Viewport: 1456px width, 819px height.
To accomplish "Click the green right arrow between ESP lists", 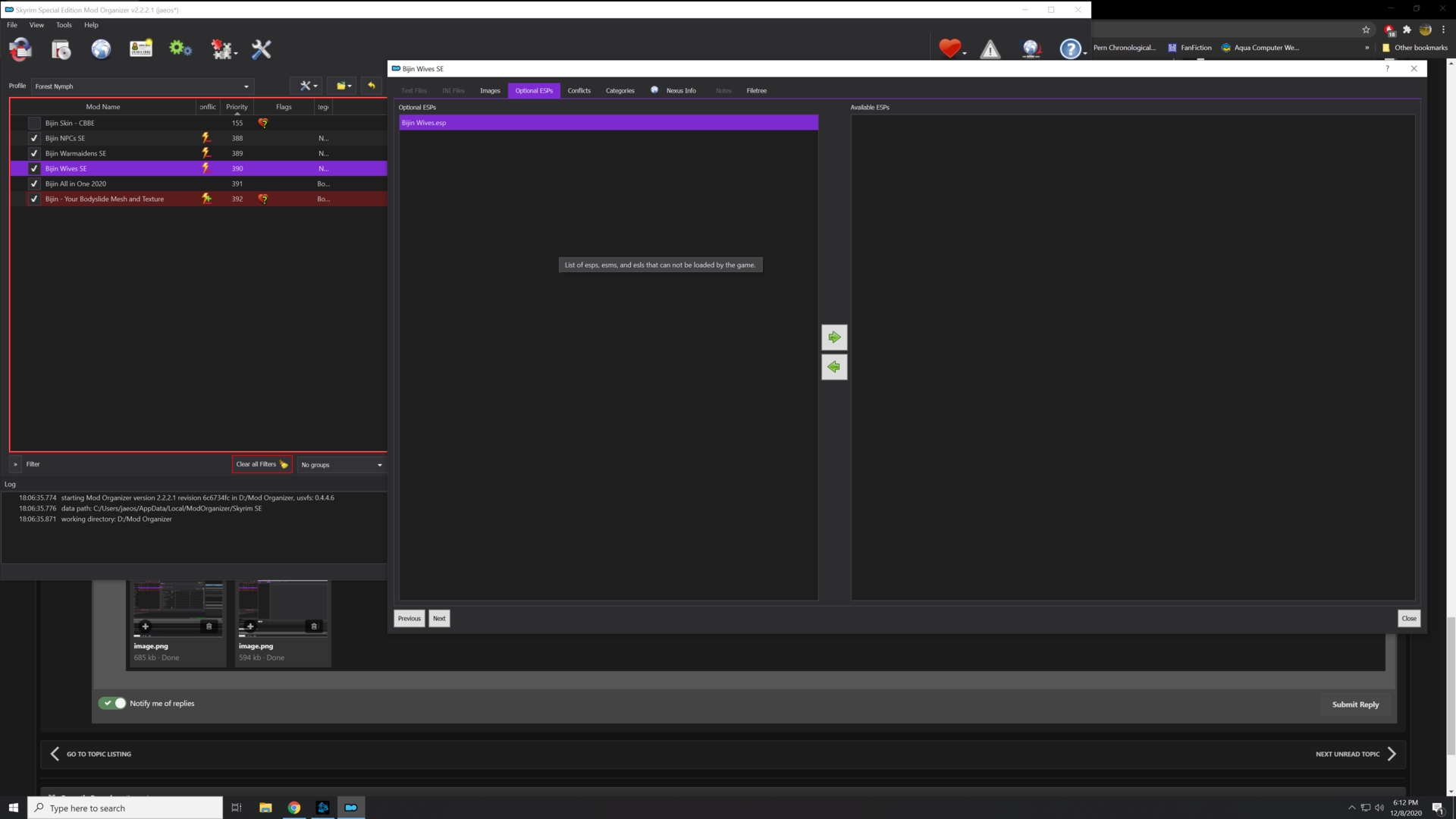I will 834,337.
